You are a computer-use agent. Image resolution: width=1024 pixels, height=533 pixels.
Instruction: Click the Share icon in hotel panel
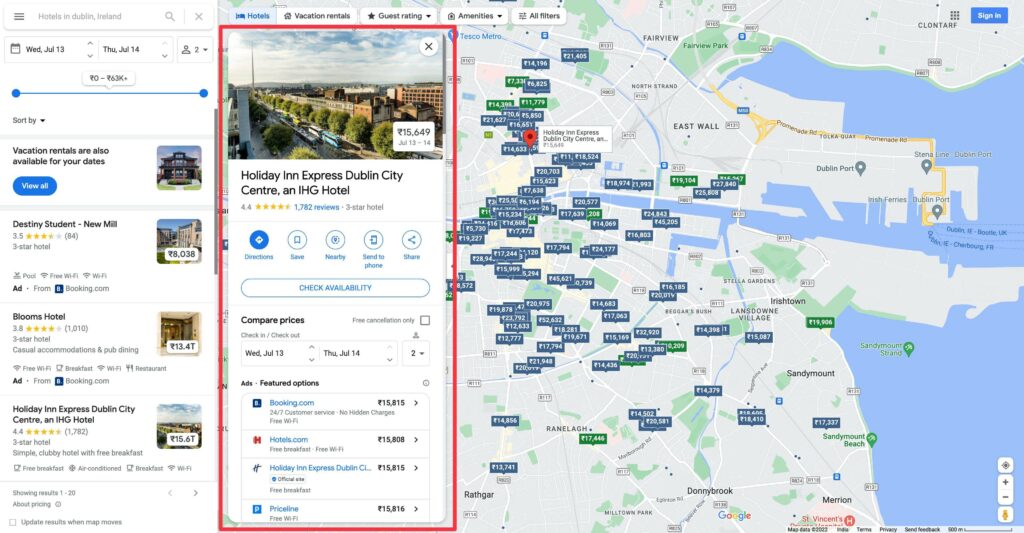tap(411, 240)
